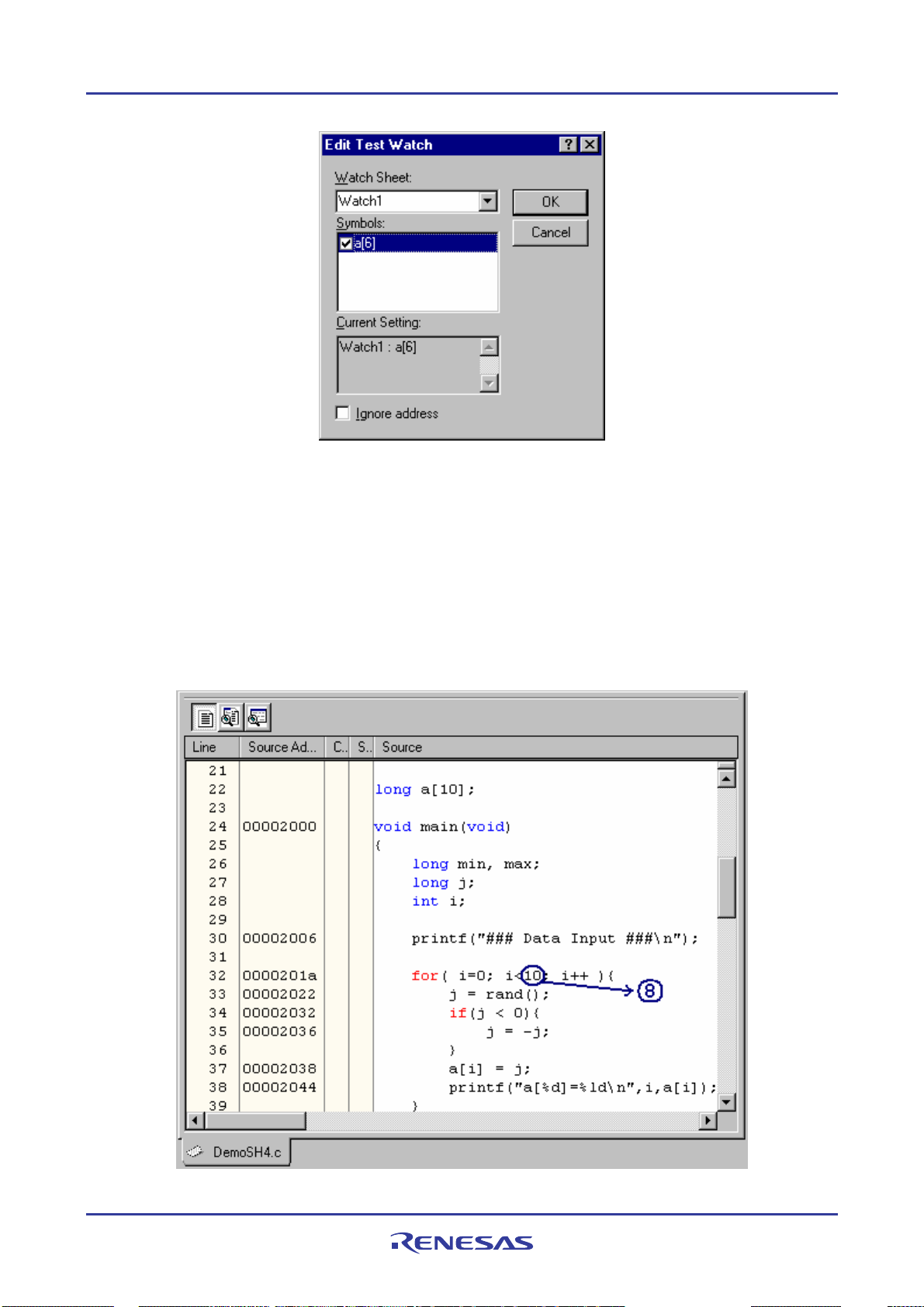
Task: Click line number 29
Action: [x=217, y=920]
